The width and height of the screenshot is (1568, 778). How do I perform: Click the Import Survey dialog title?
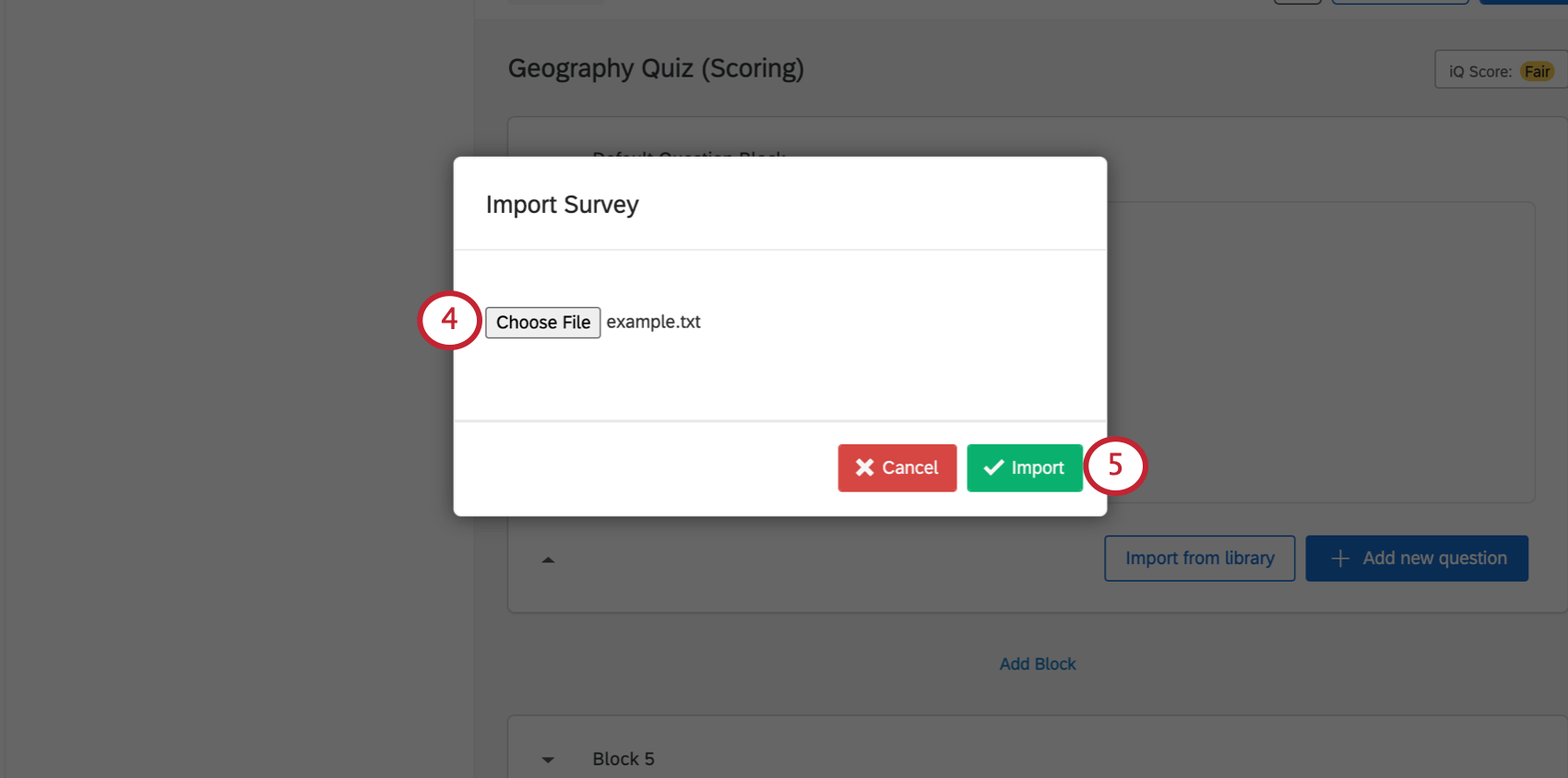pos(562,205)
